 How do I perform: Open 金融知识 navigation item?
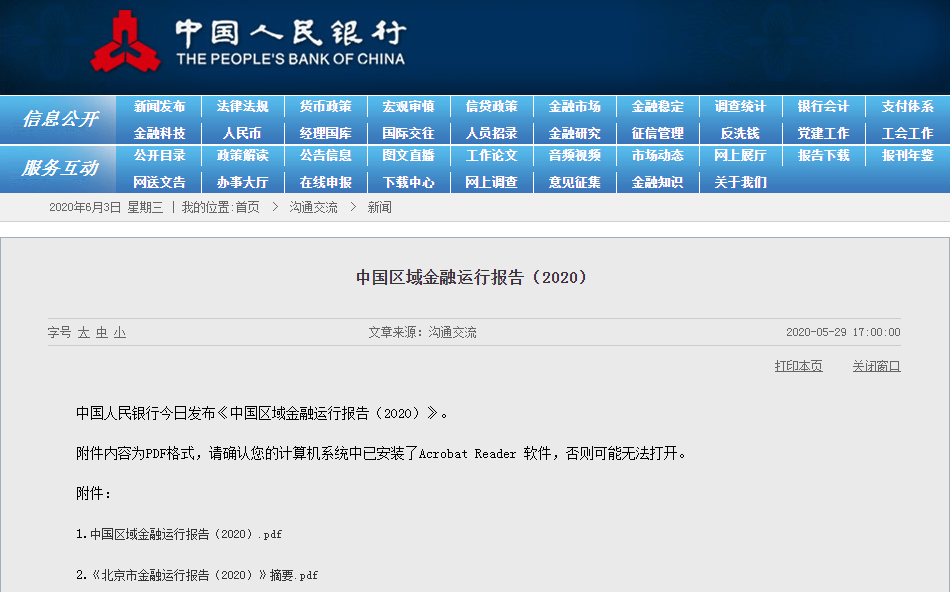point(657,182)
